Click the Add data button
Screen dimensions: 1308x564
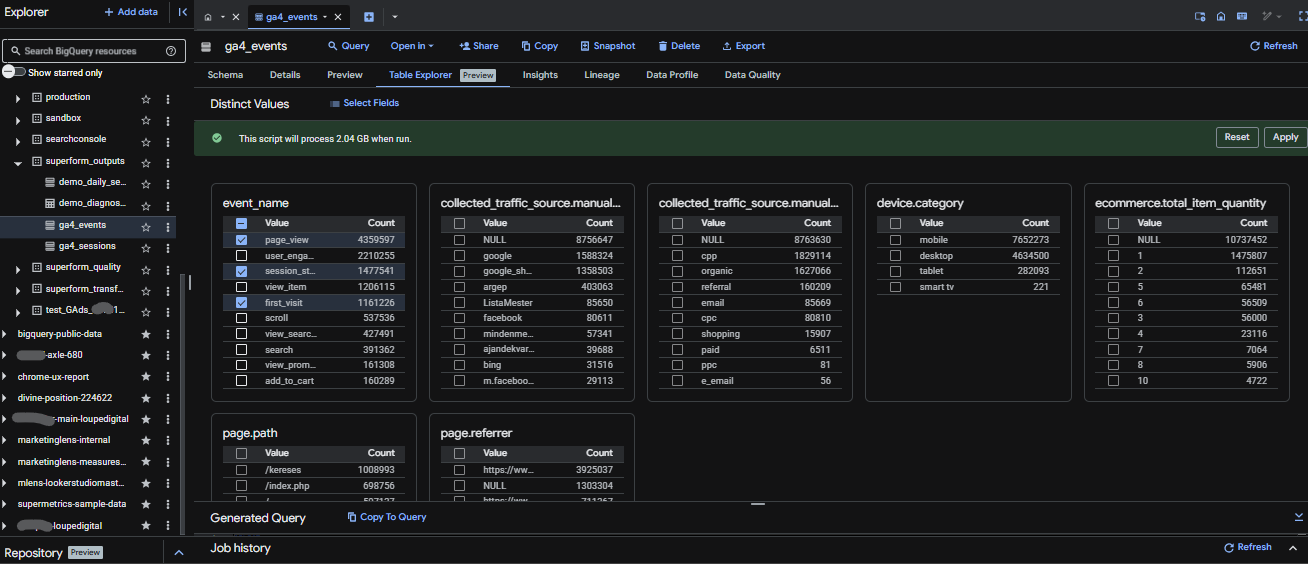pos(131,13)
